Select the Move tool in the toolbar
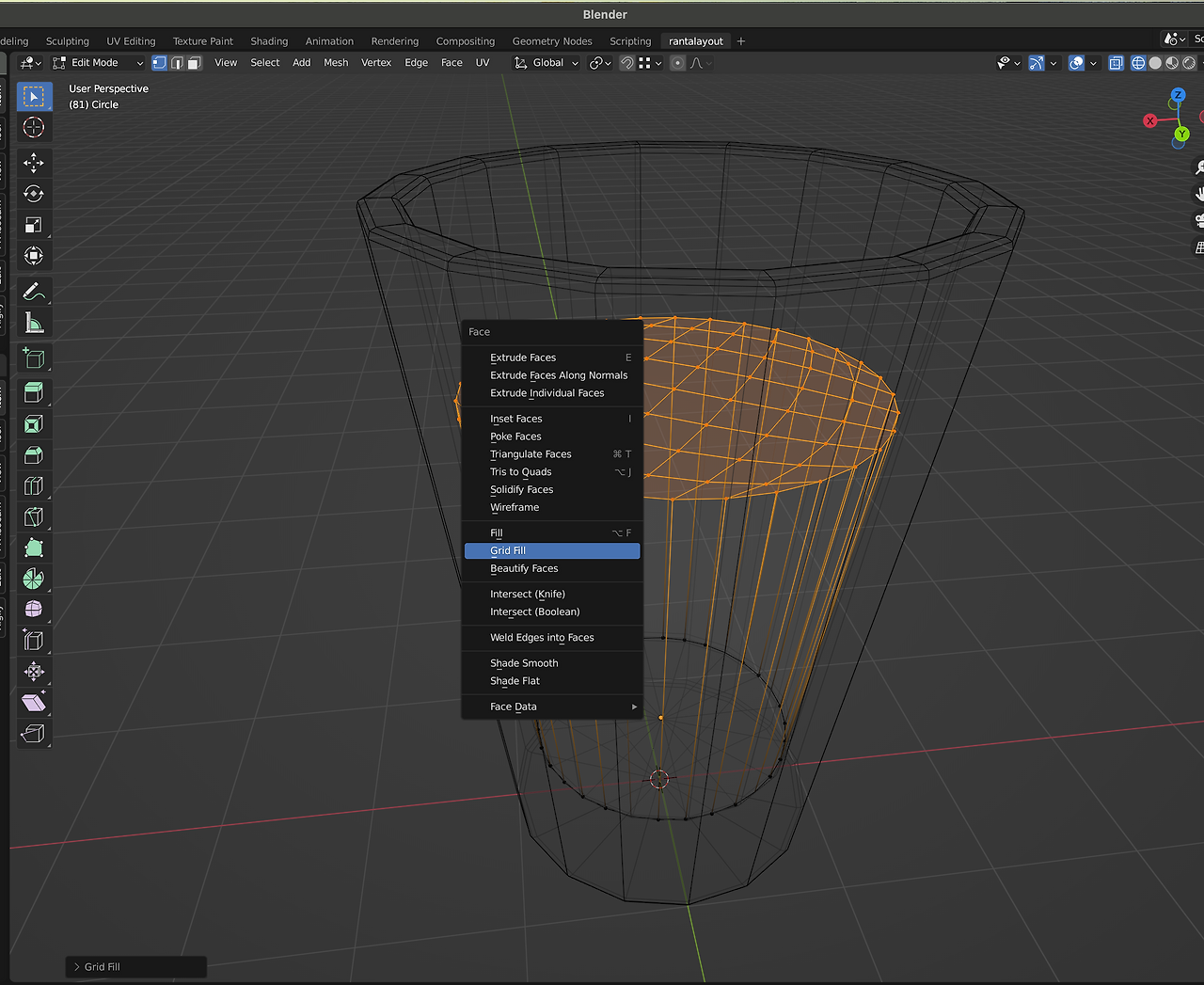The height and width of the screenshot is (985, 1204). click(34, 163)
